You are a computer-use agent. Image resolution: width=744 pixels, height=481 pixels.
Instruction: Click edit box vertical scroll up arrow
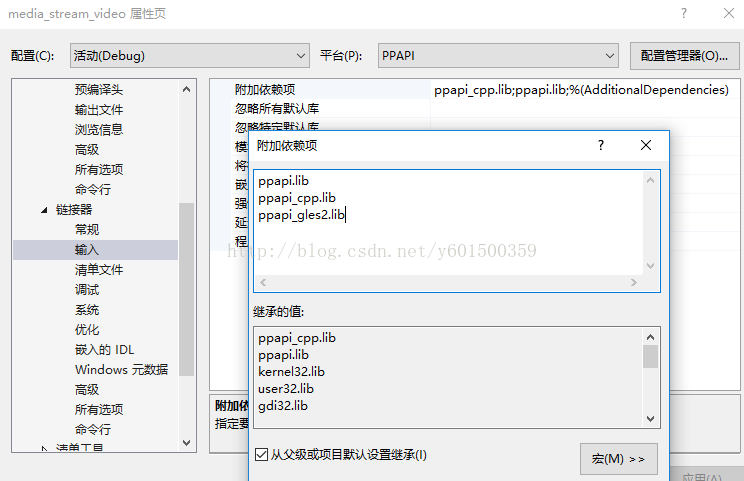tap(651, 180)
